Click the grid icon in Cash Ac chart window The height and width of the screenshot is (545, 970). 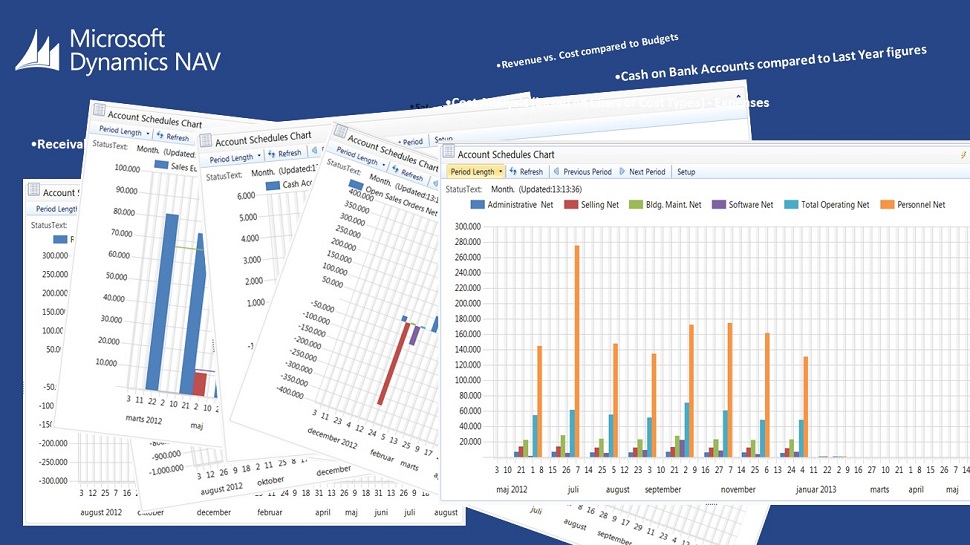point(206,140)
